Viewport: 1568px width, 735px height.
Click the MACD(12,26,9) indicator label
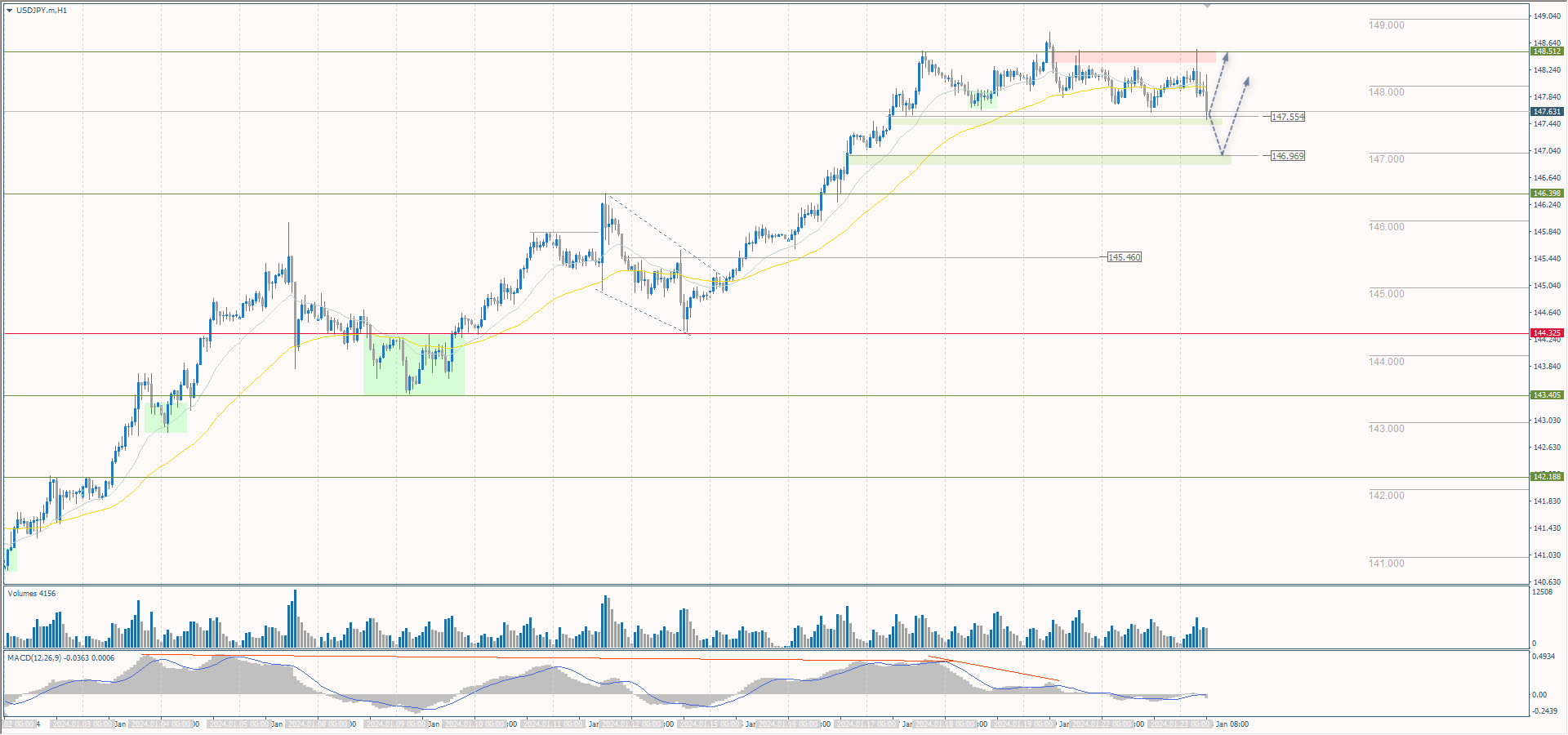(61, 658)
